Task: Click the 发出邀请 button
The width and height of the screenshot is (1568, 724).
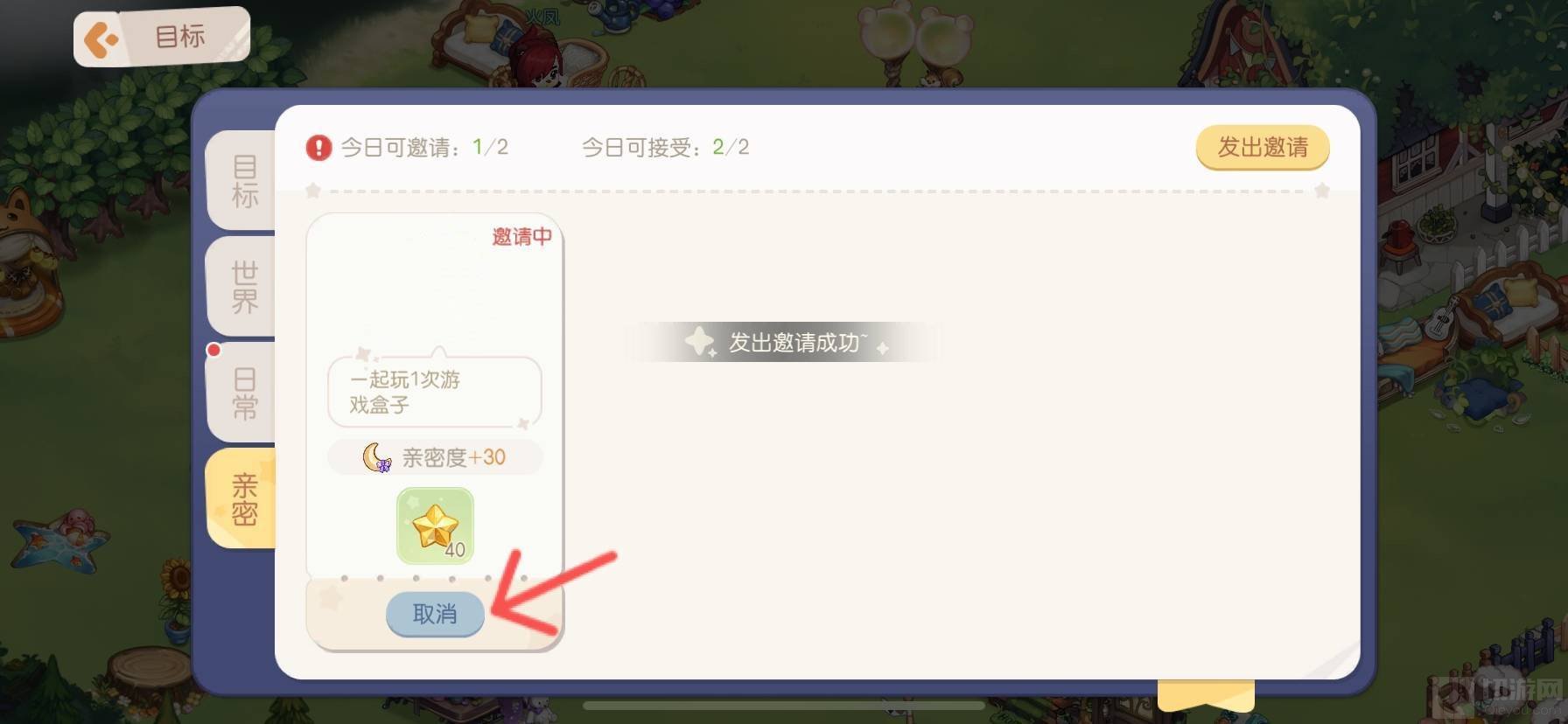Action: coord(1263,147)
